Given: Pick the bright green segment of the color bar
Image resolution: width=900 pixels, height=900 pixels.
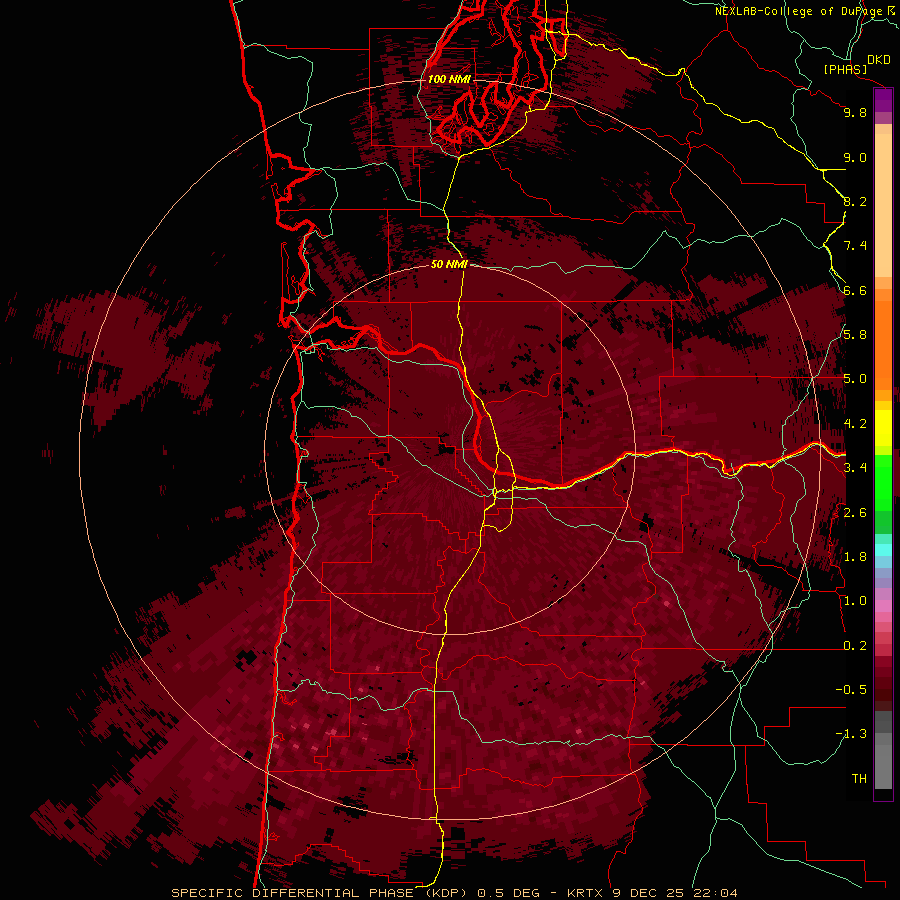Looking at the screenshot, I should tap(883, 482).
